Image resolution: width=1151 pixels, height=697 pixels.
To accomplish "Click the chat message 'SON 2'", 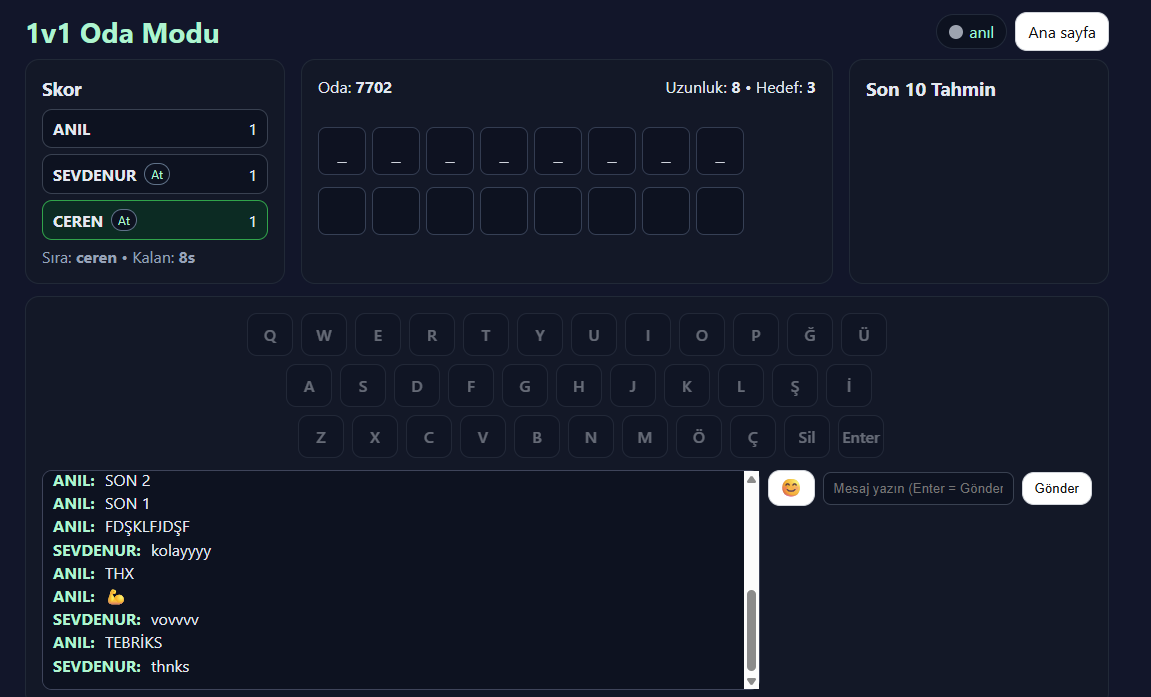I will tap(128, 481).
